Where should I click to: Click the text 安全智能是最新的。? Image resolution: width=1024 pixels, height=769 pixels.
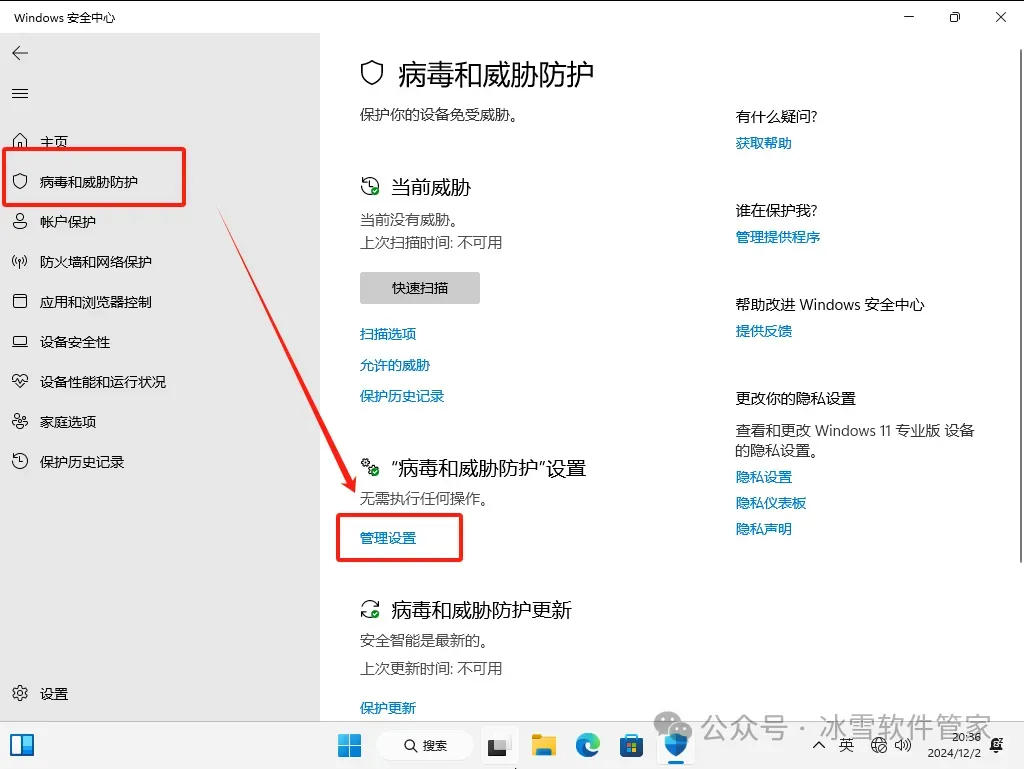coord(424,641)
